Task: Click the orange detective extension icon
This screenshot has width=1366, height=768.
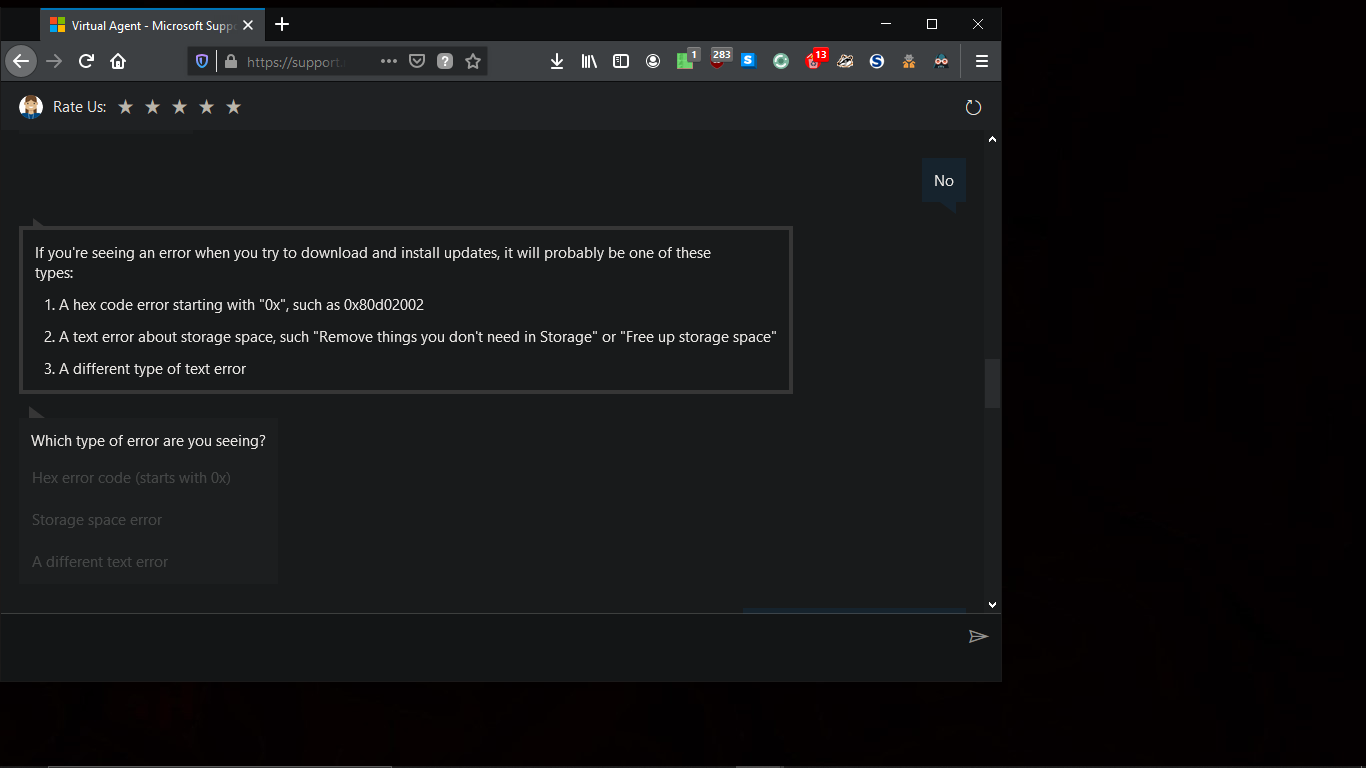Action: click(x=909, y=61)
